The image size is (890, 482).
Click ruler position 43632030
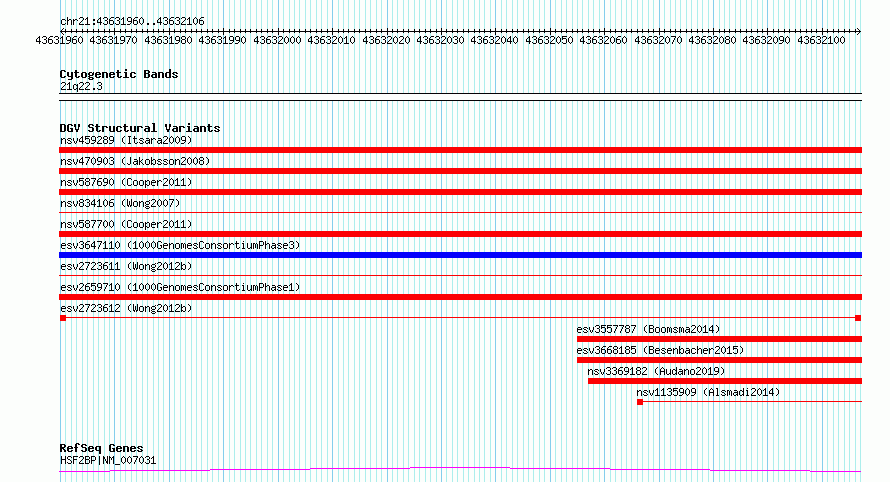[440, 40]
